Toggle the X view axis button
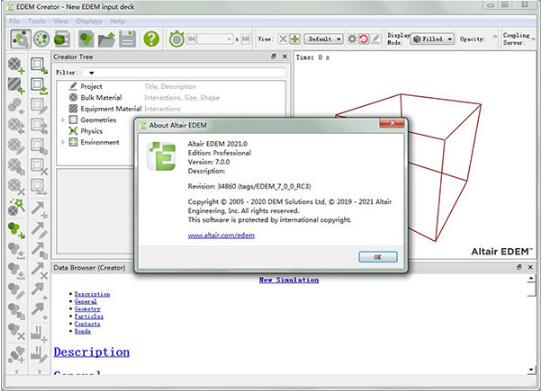The width and height of the screenshot is (542, 391). 283,39
